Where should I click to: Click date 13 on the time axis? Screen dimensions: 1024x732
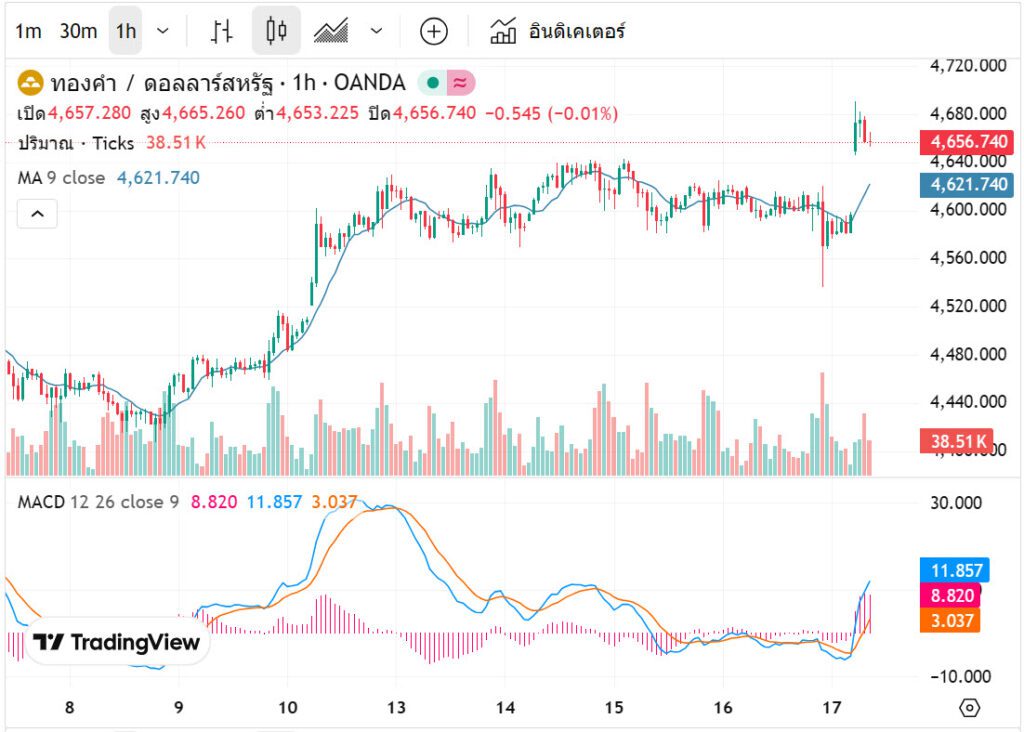click(397, 708)
